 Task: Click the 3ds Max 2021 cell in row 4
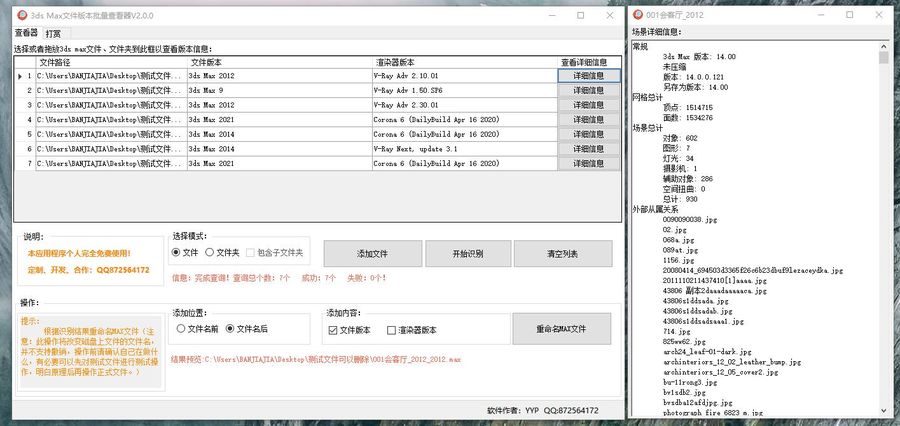pyautogui.click(x=280, y=120)
